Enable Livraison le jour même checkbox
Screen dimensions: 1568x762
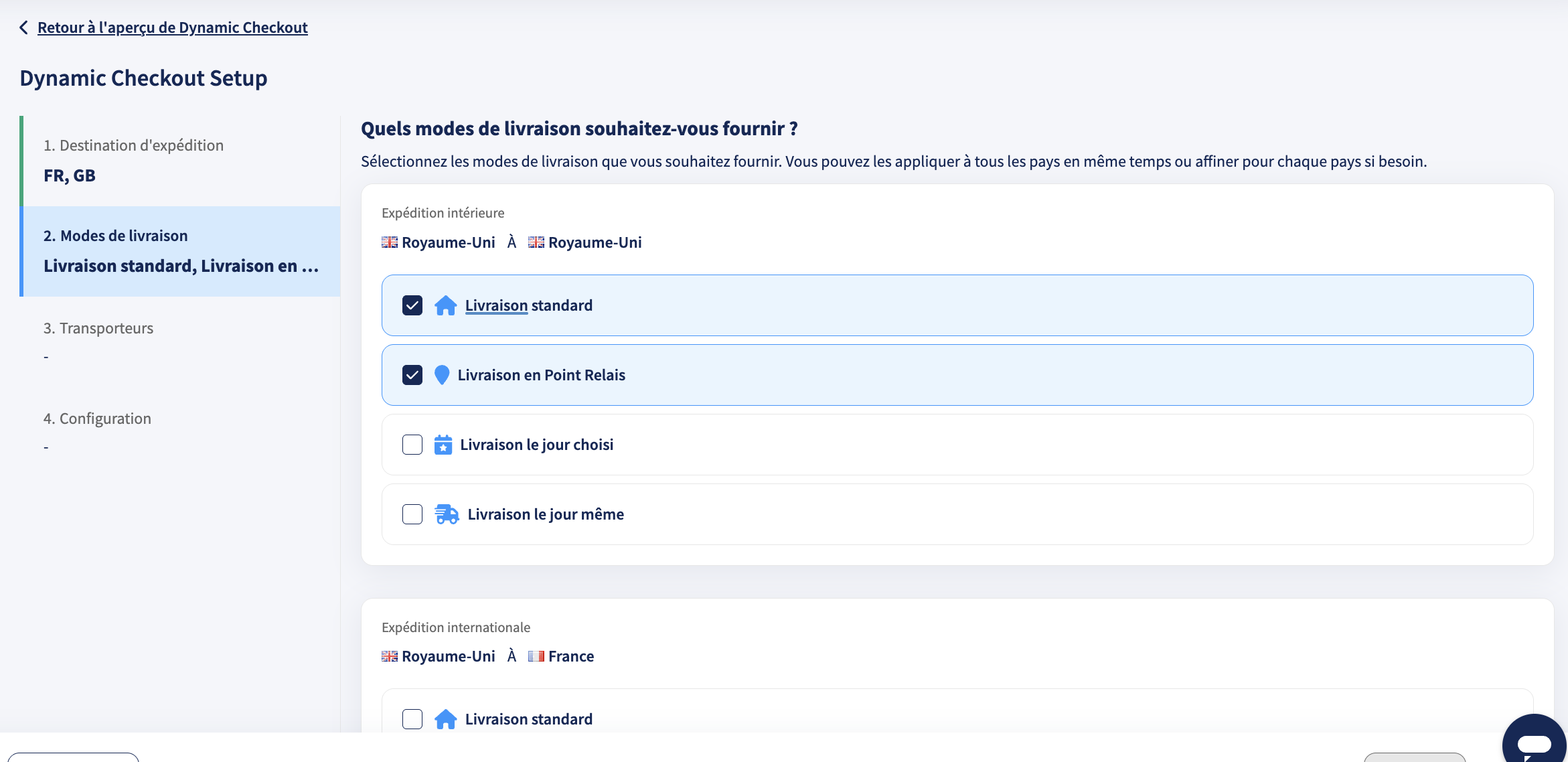pos(412,514)
